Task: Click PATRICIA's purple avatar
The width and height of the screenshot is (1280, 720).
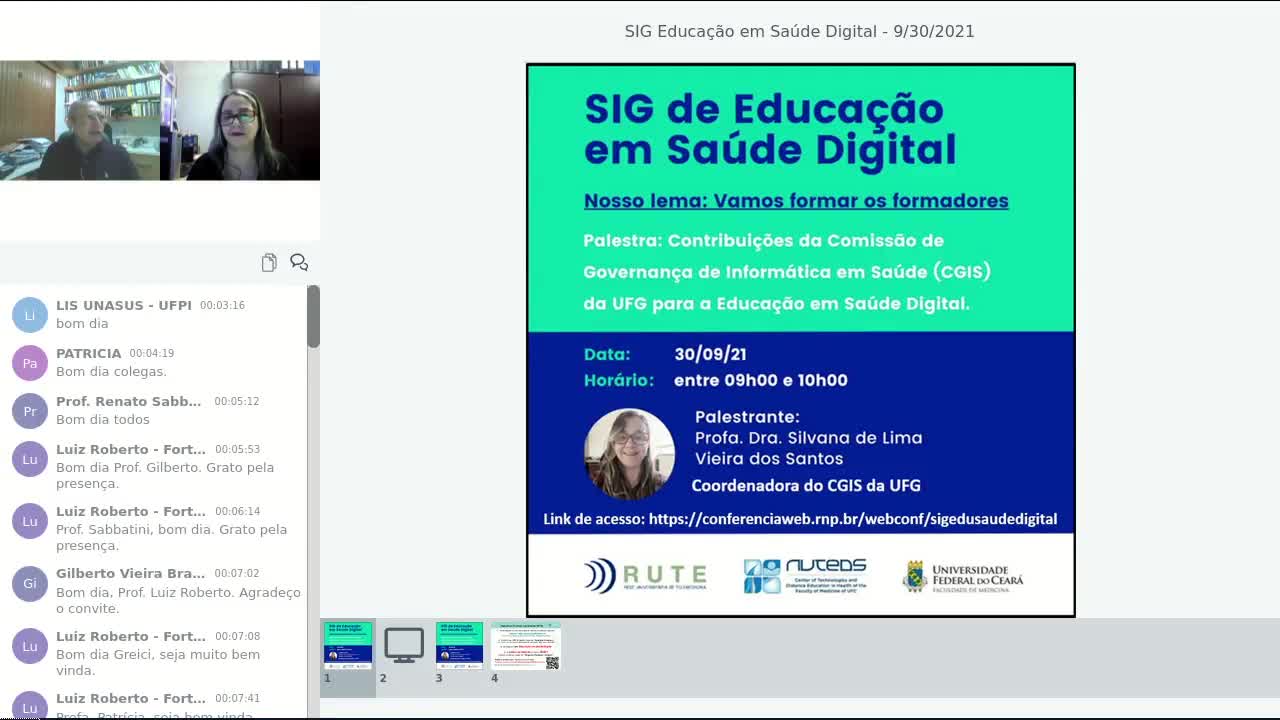Action: pos(30,362)
